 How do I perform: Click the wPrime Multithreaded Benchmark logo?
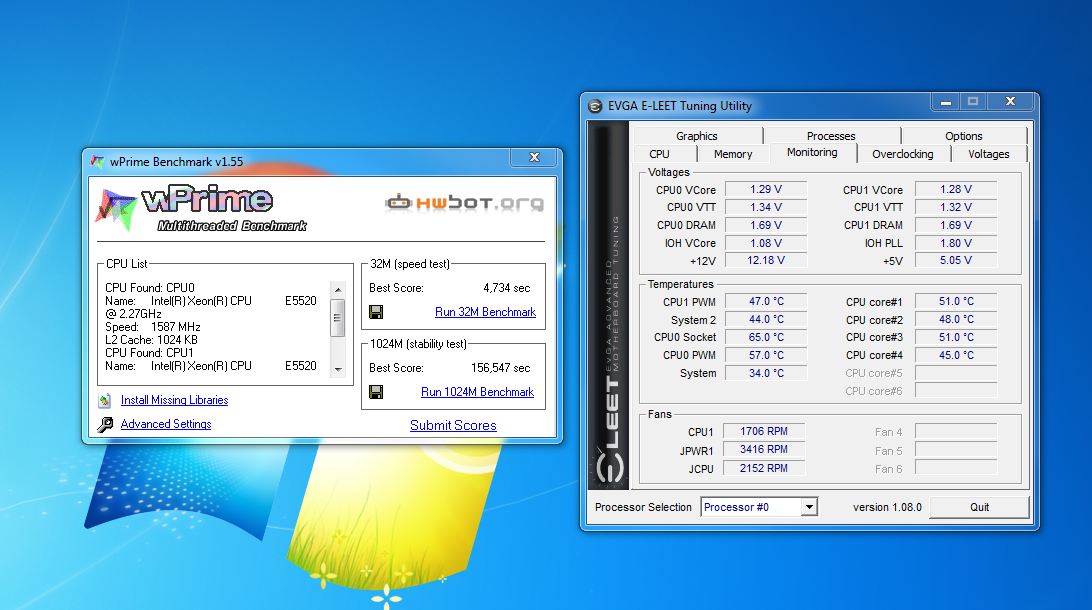coord(203,208)
